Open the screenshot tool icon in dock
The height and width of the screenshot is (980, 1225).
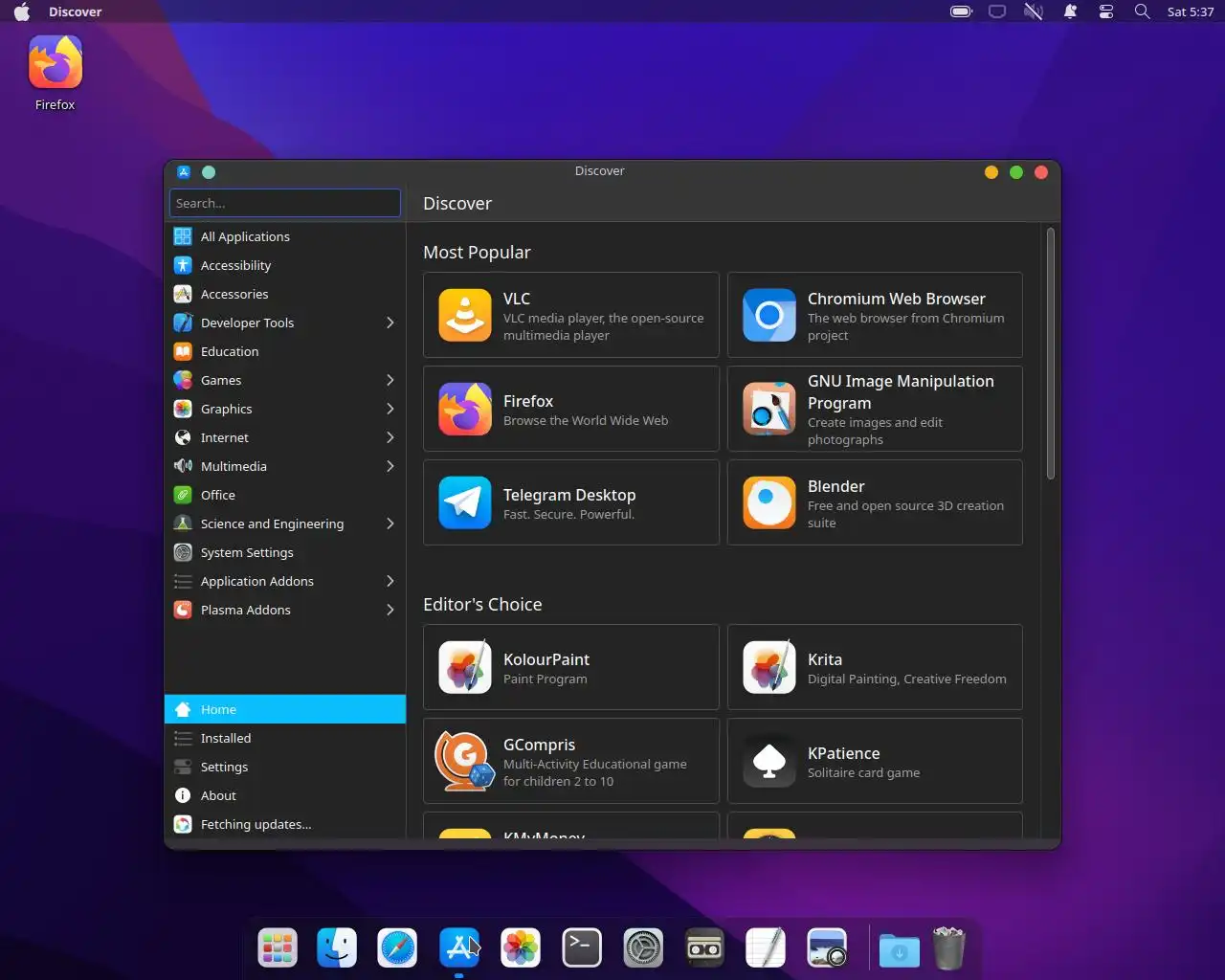[x=827, y=948]
